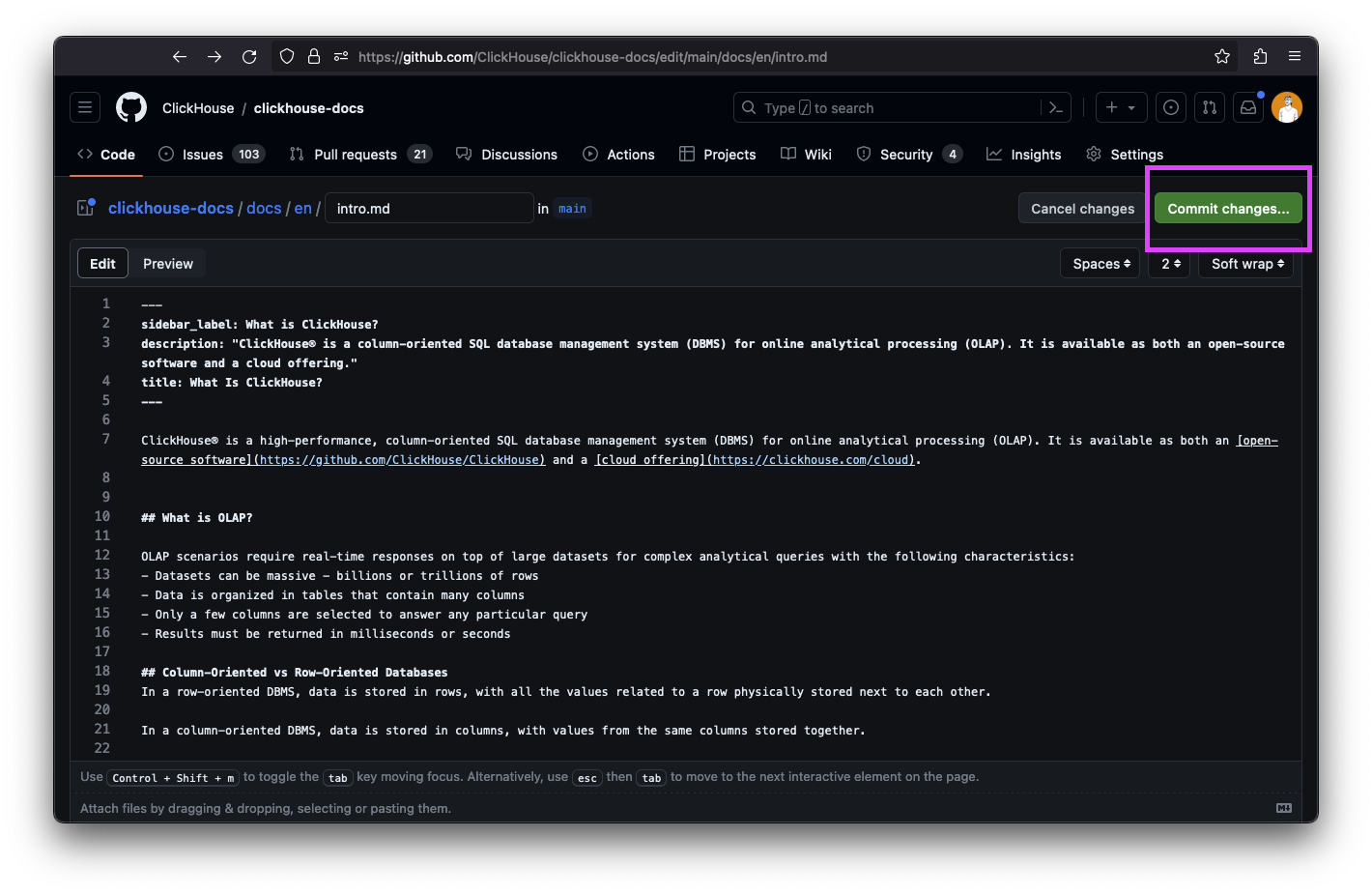
Task: Open the Projects tab
Action: (x=718, y=155)
